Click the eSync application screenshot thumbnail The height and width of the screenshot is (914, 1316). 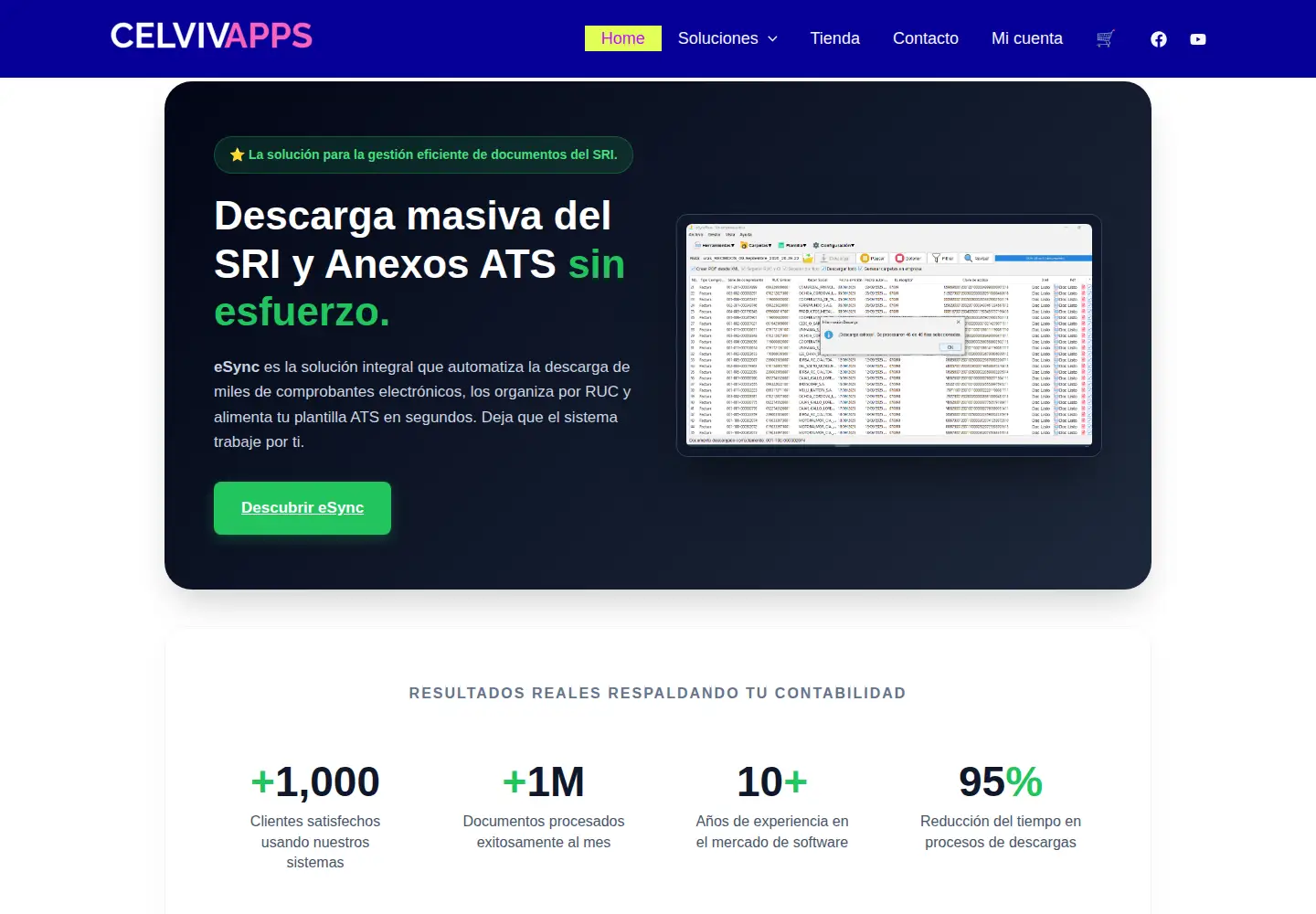click(889, 335)
